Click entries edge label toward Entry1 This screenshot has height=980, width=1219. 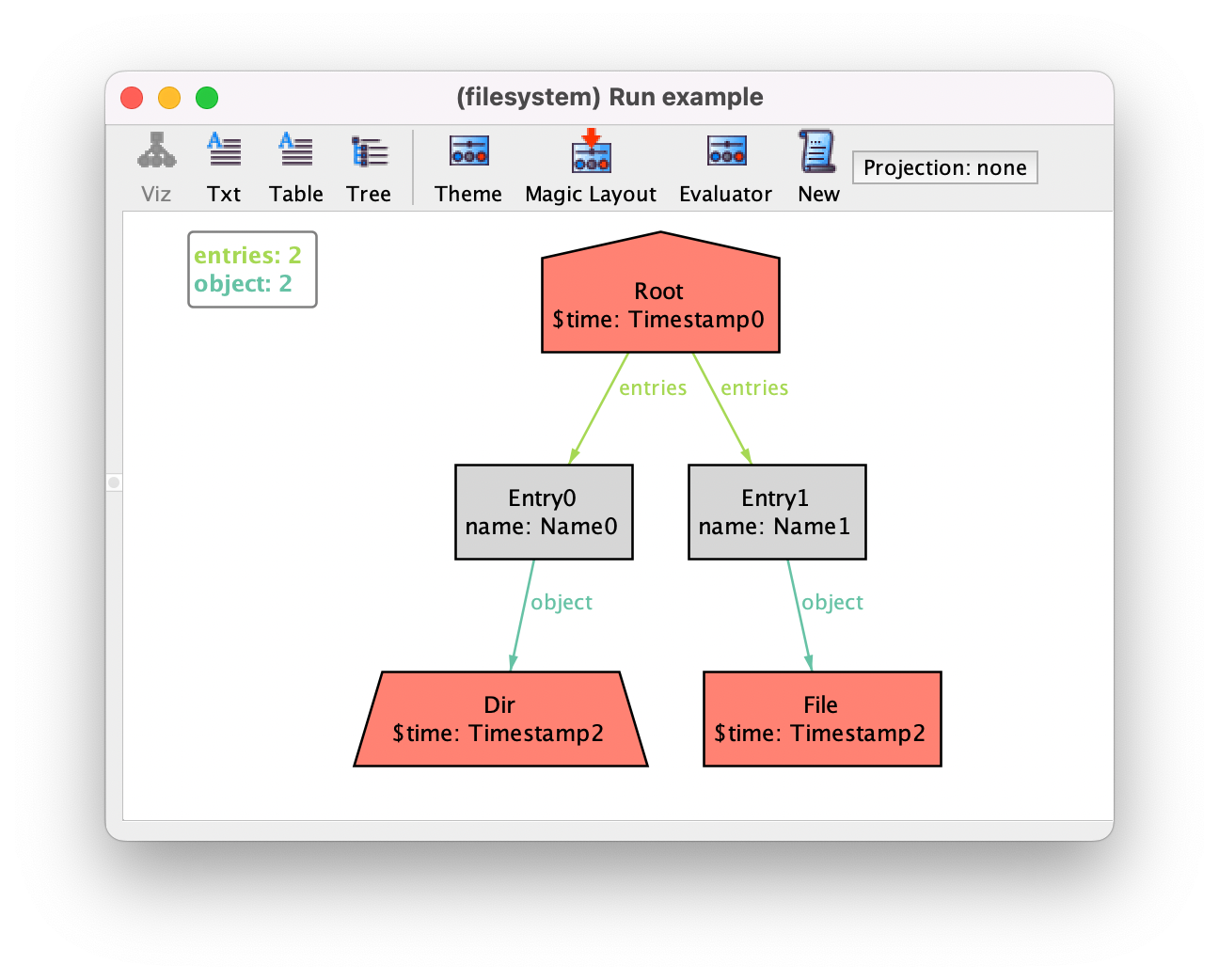pos(754,387)
